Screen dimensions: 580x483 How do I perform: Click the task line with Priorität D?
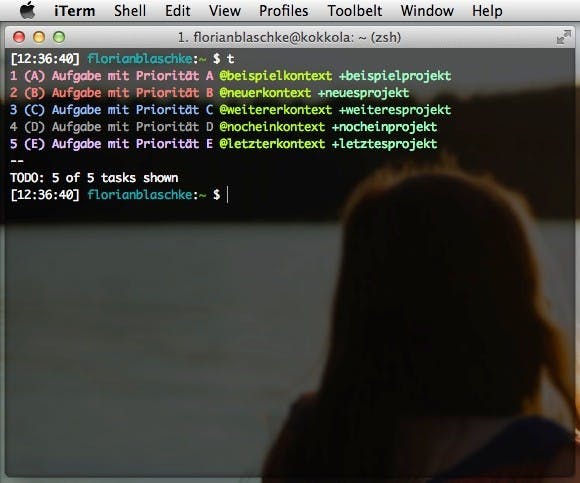223,127
